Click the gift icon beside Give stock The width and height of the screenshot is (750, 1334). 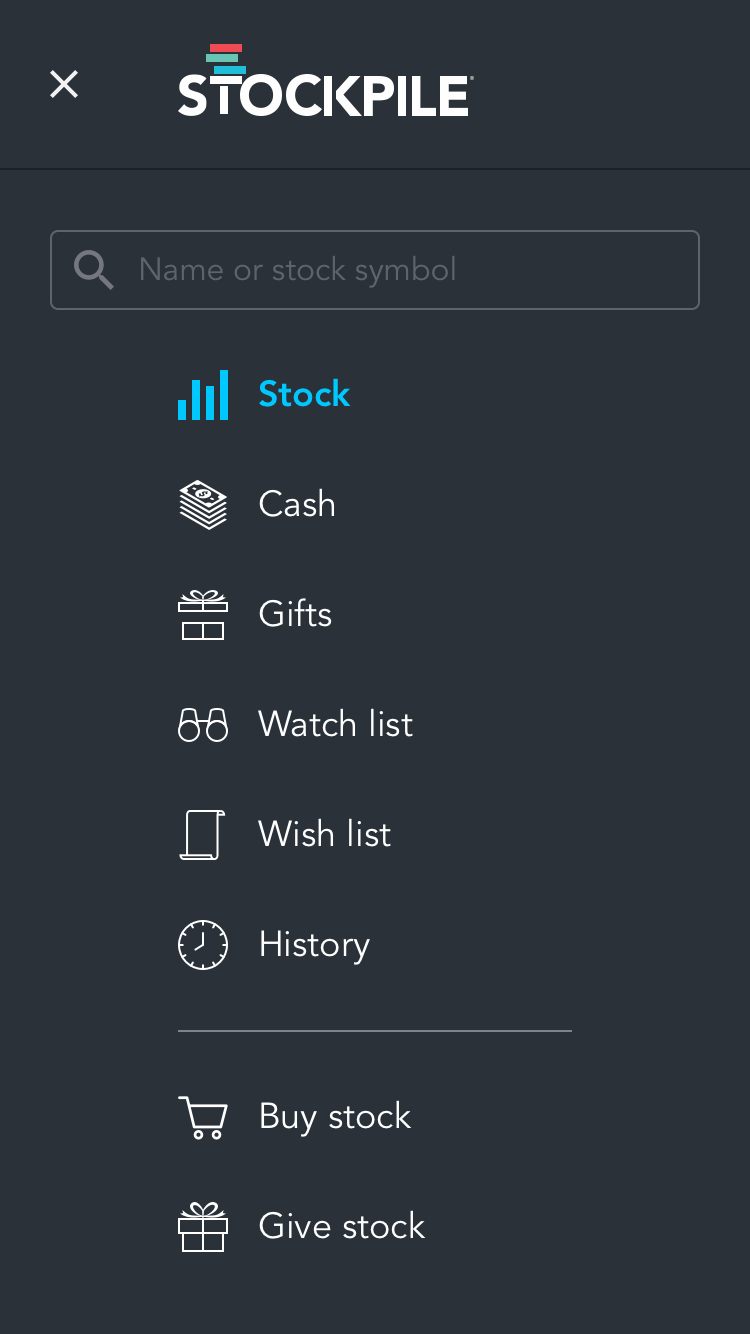coord(203,1227)
